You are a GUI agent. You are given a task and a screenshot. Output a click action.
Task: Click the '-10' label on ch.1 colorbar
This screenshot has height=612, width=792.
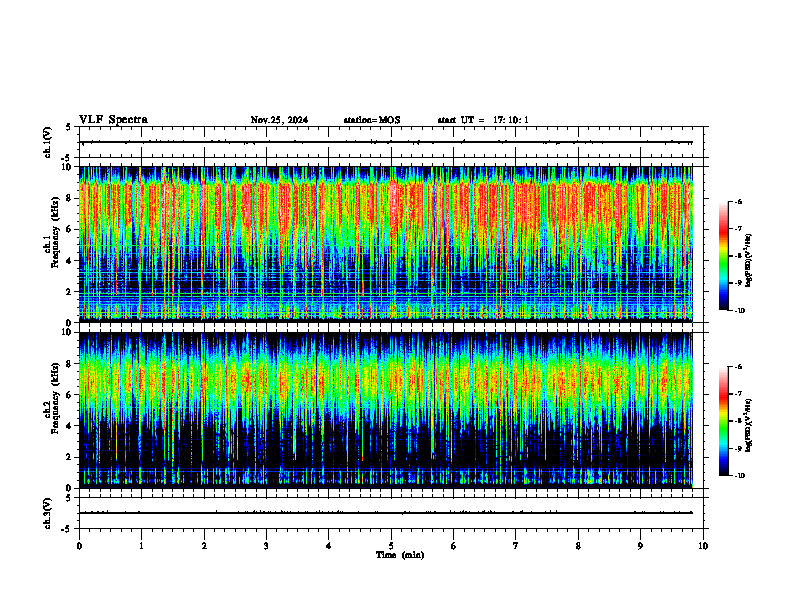[x=739, y=311]
